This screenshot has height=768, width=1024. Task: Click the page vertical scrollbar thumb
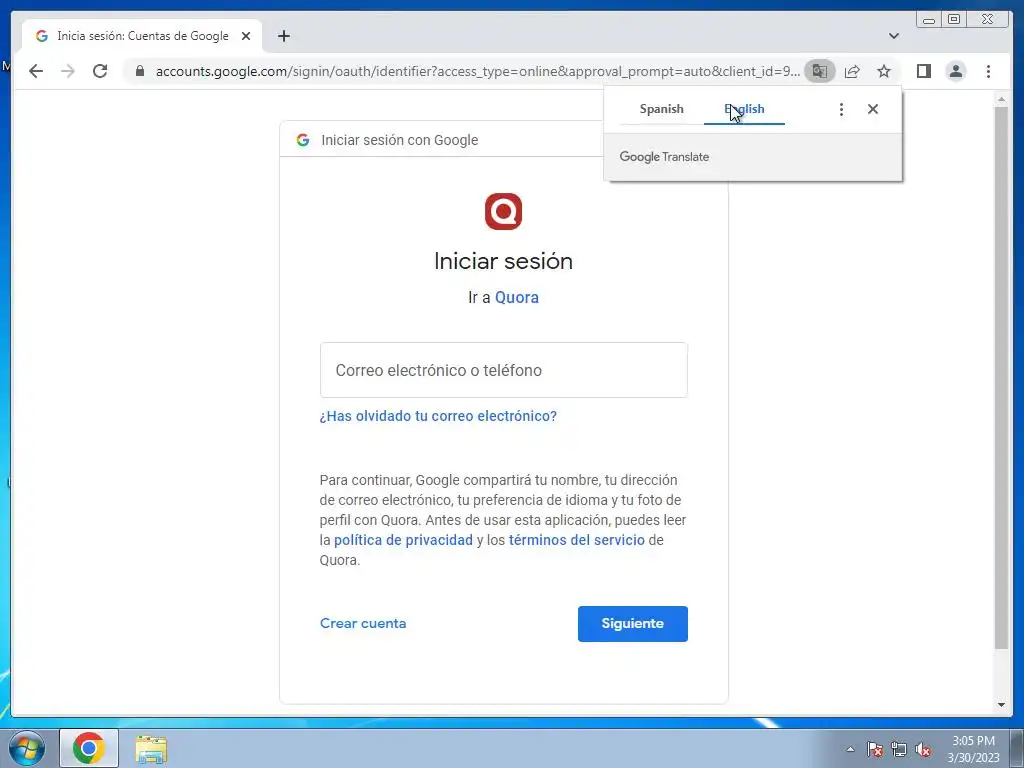(x=1001, y=377)
